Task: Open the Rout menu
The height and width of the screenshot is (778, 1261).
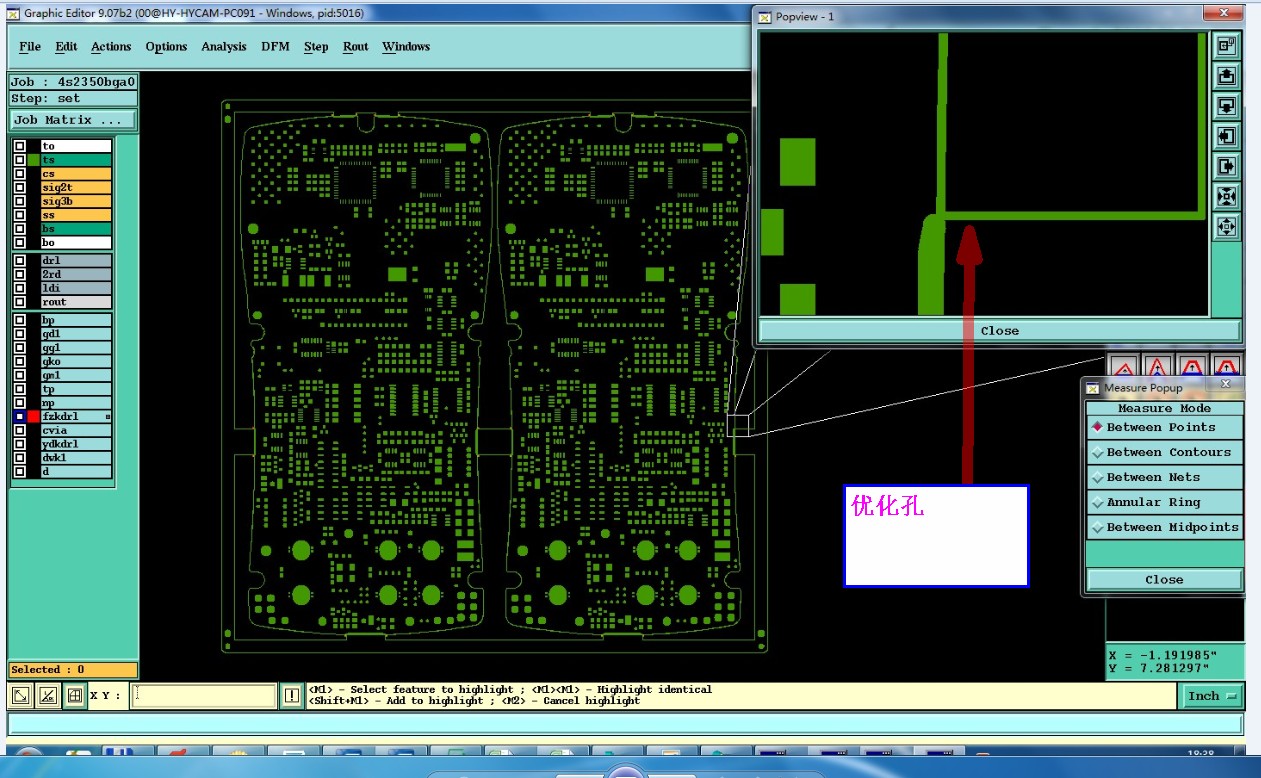Action: pos(356,47)
